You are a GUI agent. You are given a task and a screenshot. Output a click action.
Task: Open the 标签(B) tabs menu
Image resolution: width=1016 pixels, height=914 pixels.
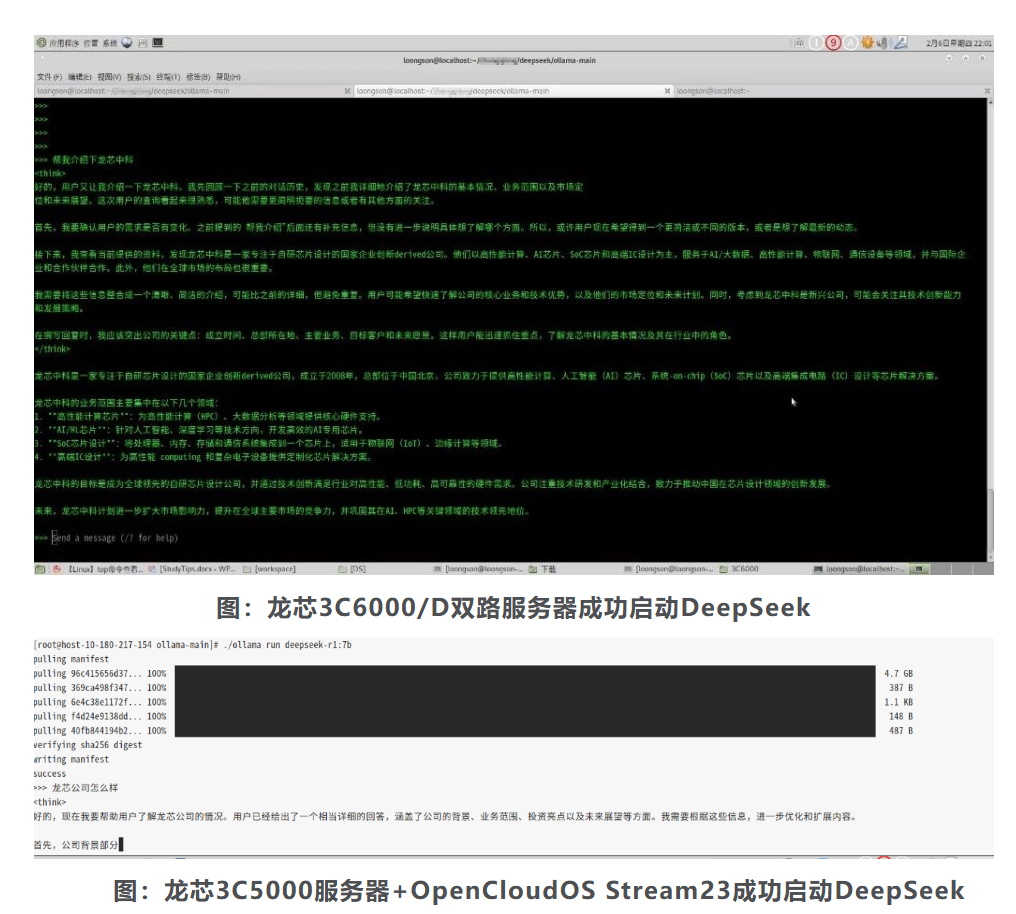pyautogui.click(x=198, y=76)
